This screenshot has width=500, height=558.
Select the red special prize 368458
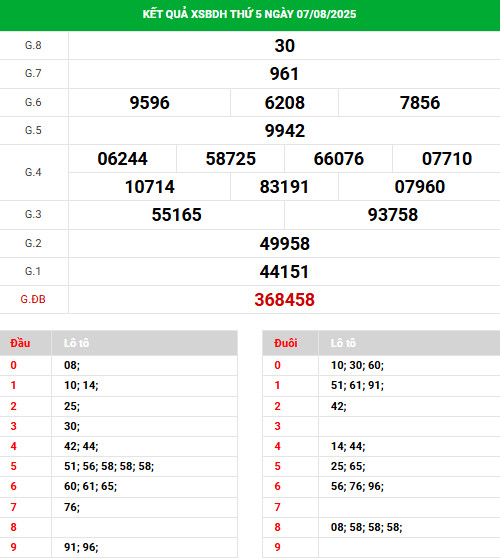(284, 300)
